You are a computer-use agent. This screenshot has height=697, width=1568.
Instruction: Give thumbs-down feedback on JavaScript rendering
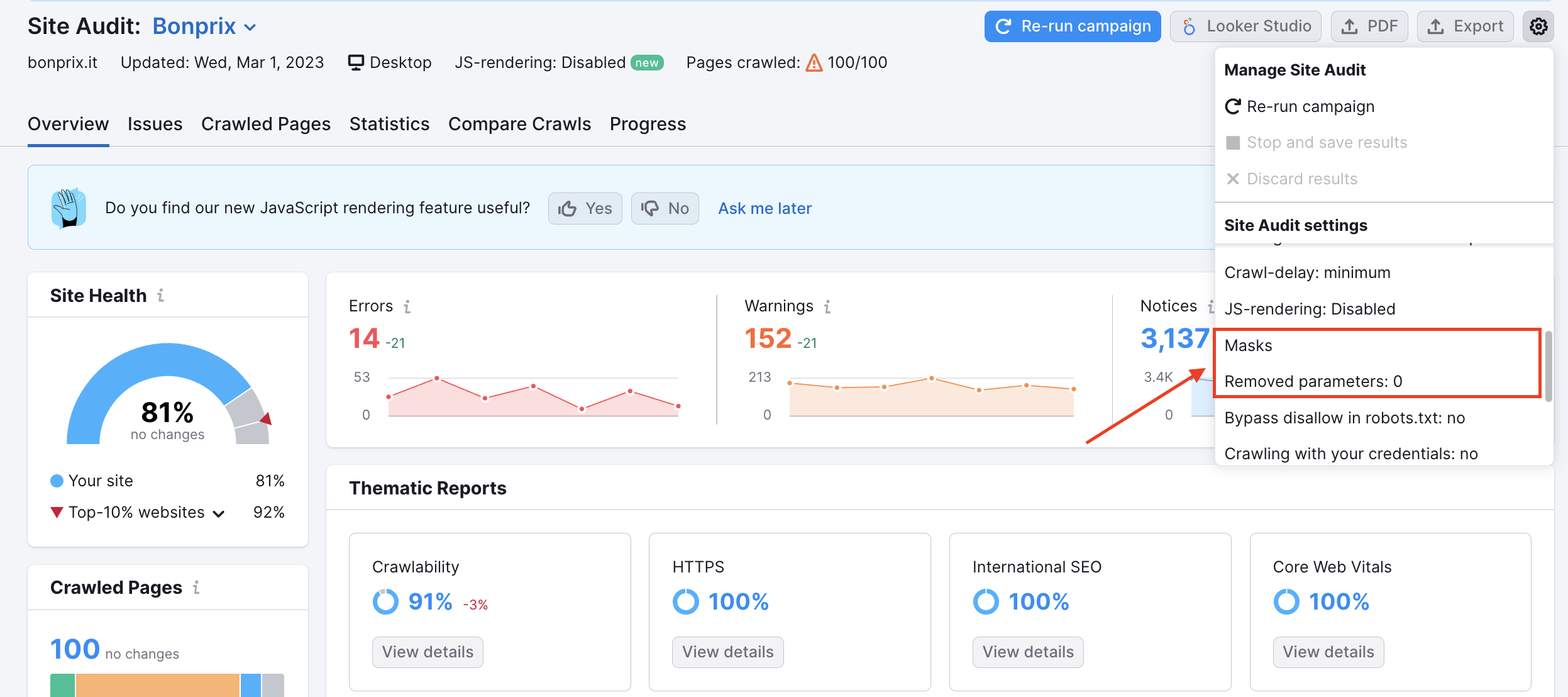tap(665, 208)
